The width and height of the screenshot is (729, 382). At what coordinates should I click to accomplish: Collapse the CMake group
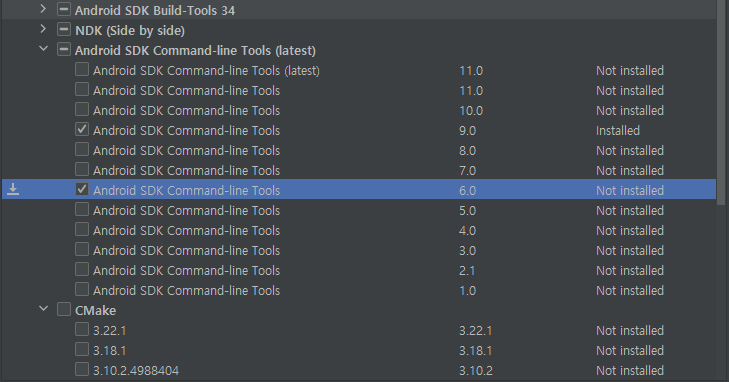pos(43,309)
